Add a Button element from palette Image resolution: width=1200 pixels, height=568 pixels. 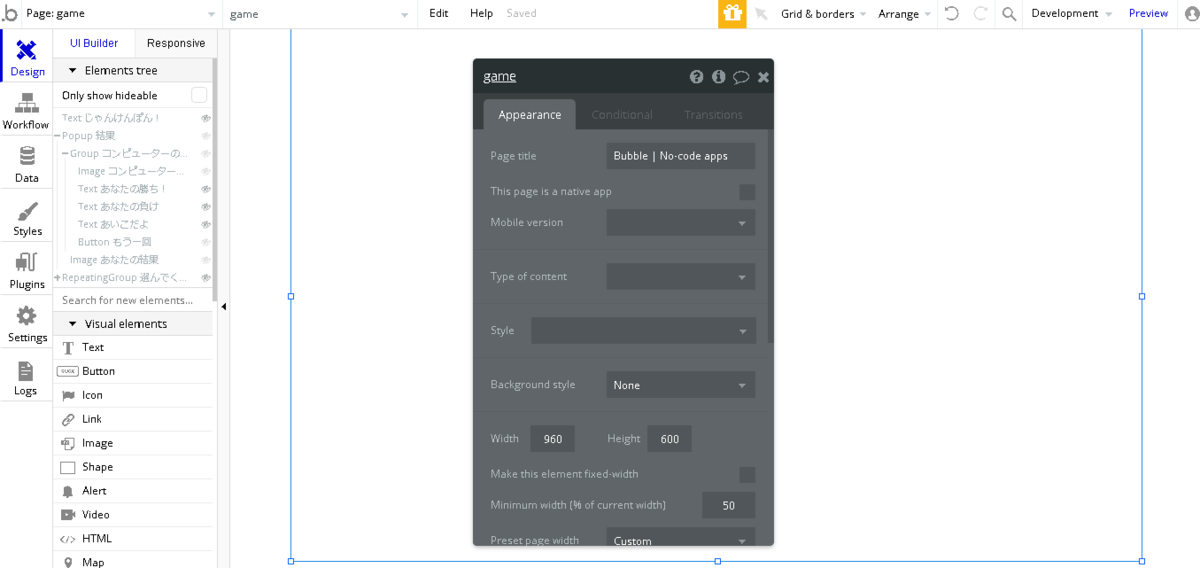133,371
